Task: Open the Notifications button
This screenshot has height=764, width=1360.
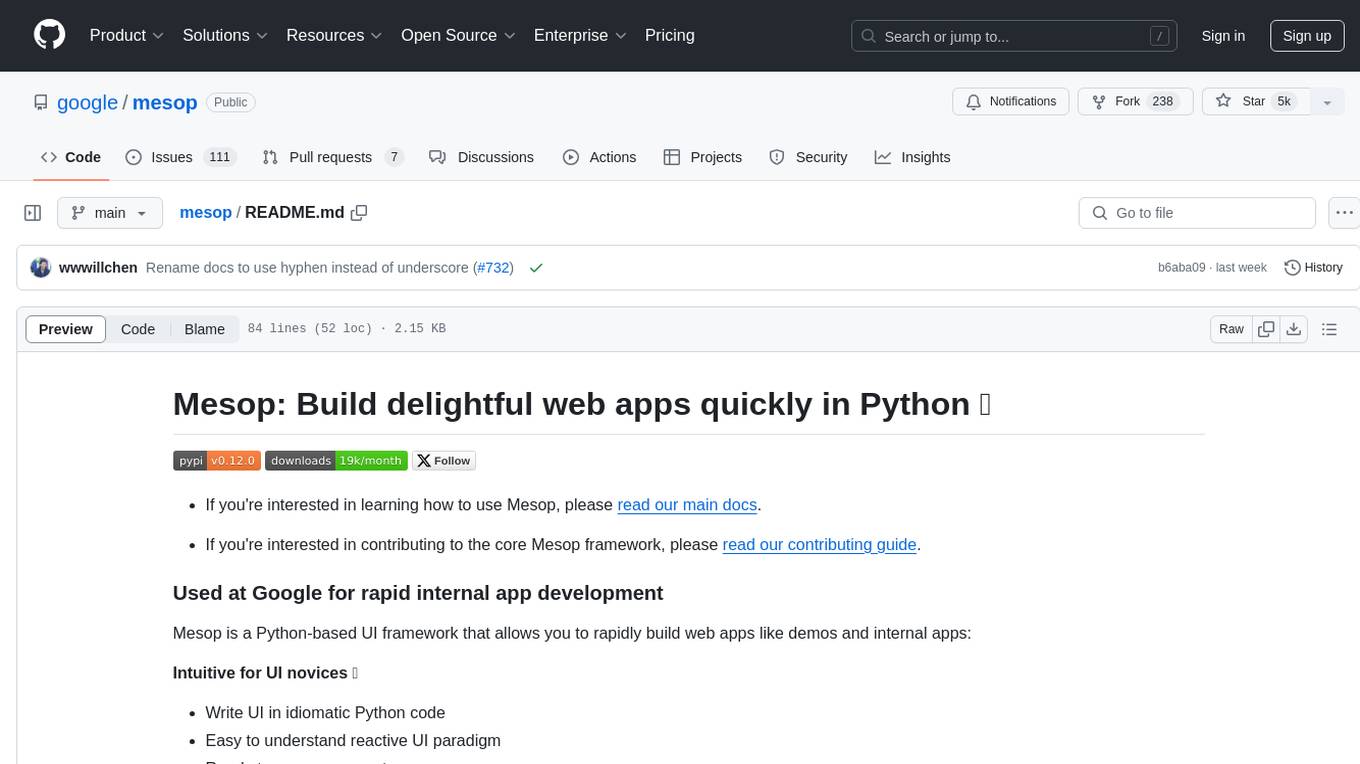Action: tap(1011, 102)
